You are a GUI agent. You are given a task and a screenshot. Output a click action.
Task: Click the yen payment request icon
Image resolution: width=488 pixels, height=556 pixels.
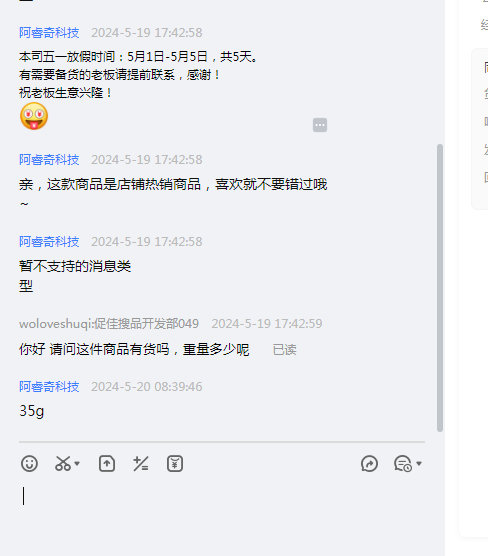coord(175,463)
